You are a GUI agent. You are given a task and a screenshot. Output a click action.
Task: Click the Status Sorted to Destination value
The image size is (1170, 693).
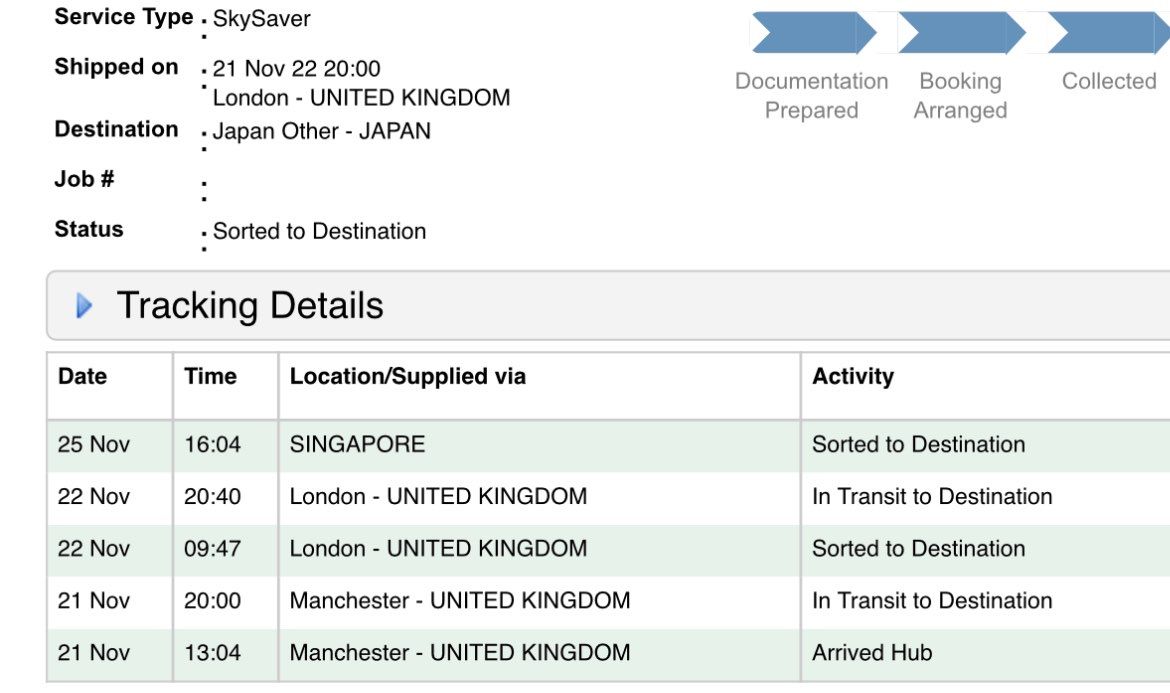[319, 231]
